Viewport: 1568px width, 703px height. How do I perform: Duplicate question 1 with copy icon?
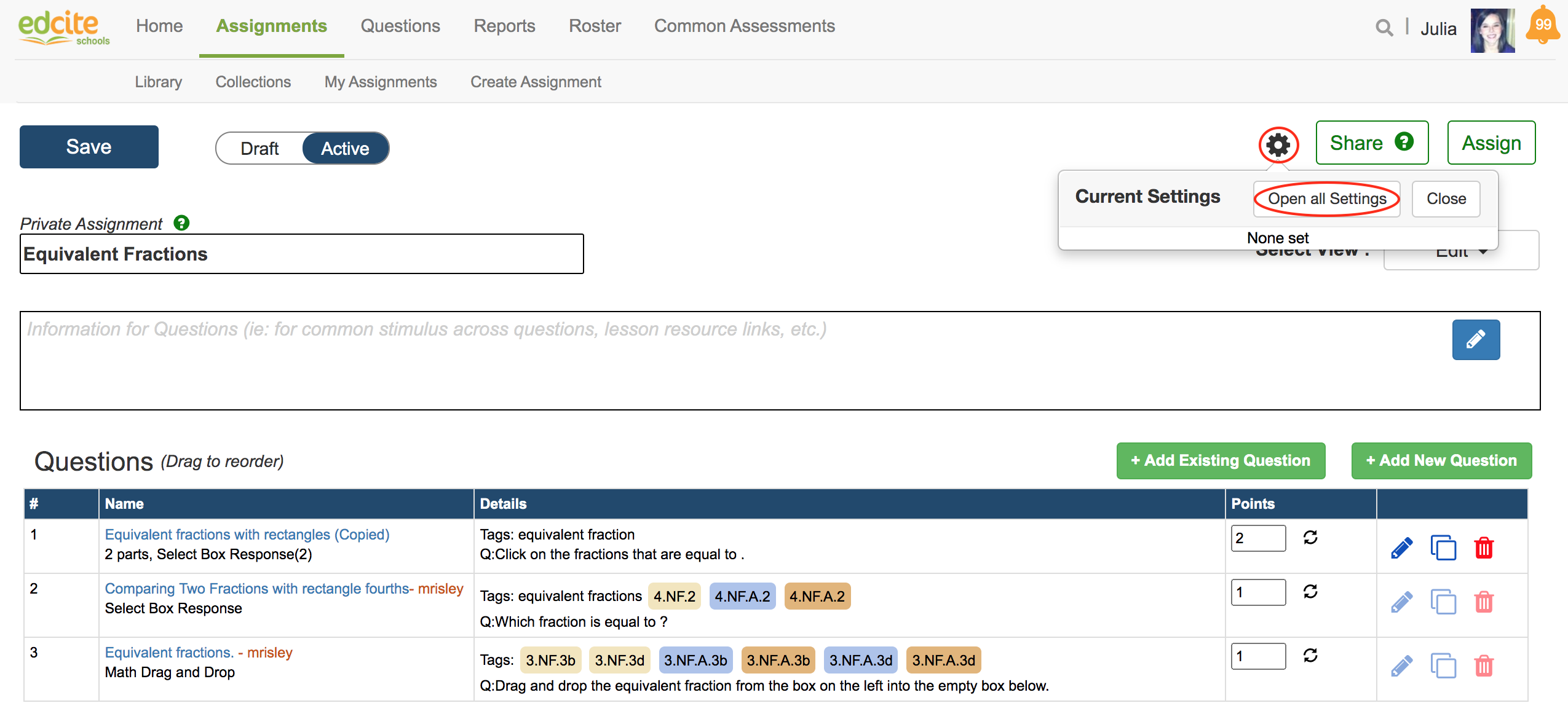pos(1443,548)
